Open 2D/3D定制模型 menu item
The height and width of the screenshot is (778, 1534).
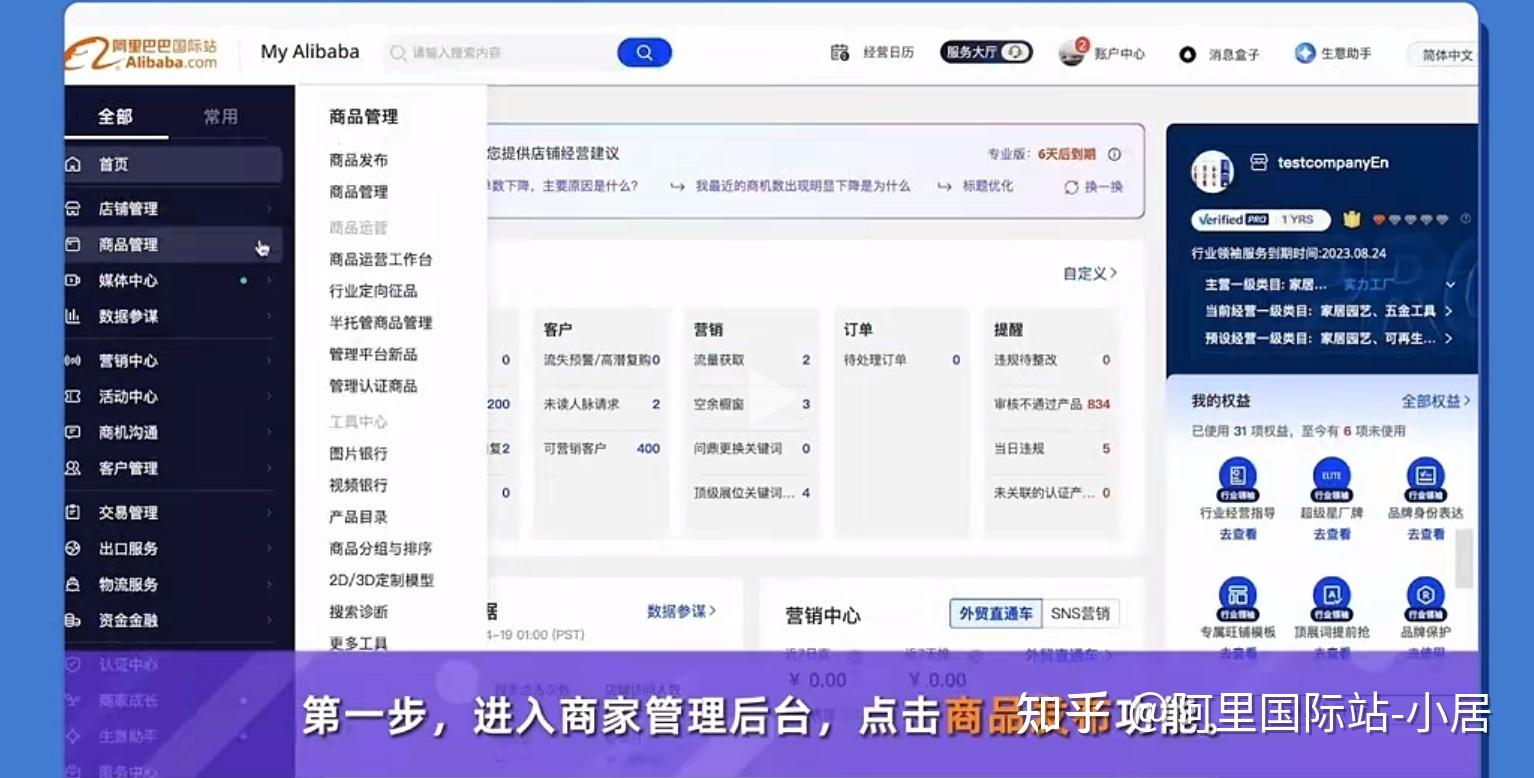[x=381, y=580]
